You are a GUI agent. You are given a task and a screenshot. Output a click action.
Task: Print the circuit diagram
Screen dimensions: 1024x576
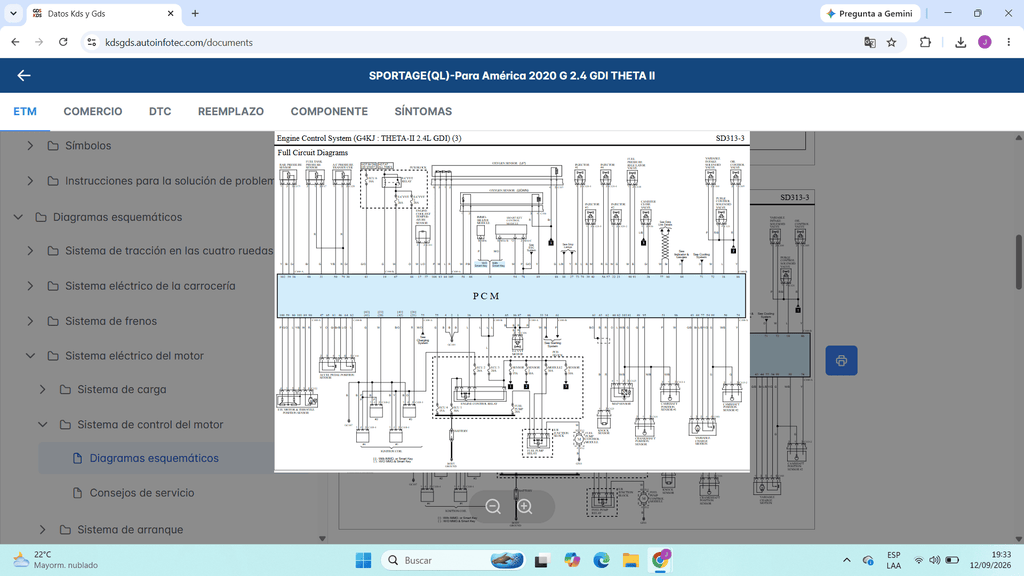[x=841, y=360]
